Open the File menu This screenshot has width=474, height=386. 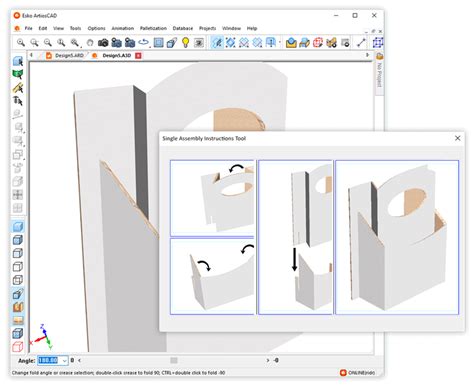(28, 28)
